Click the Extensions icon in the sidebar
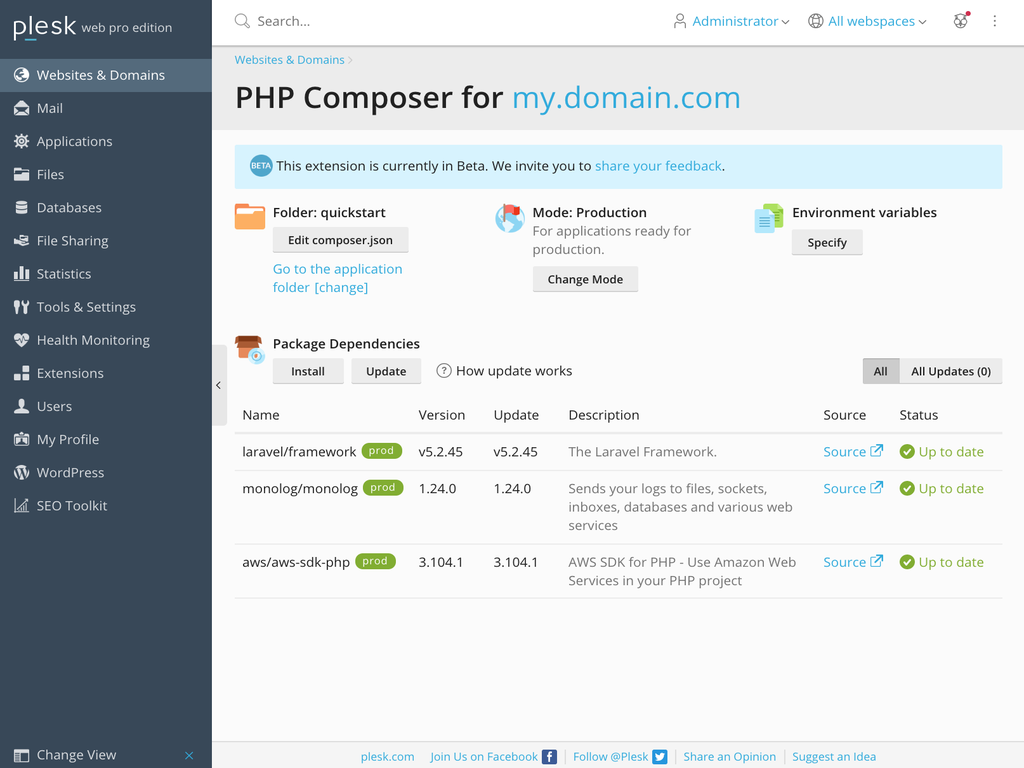1024x768 pixels. pyautogui.click(x=22, y=373)
